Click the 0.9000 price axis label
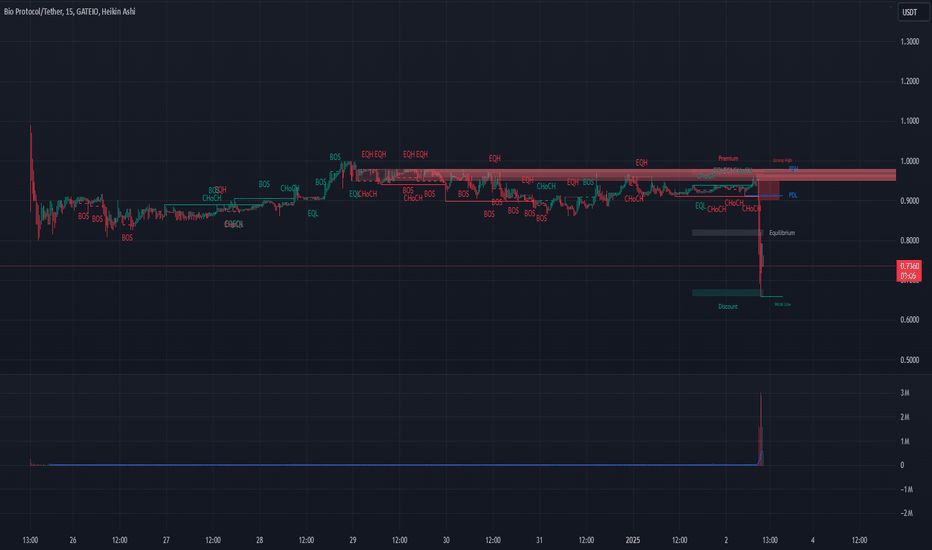932x550 pixels. [909, 201]
